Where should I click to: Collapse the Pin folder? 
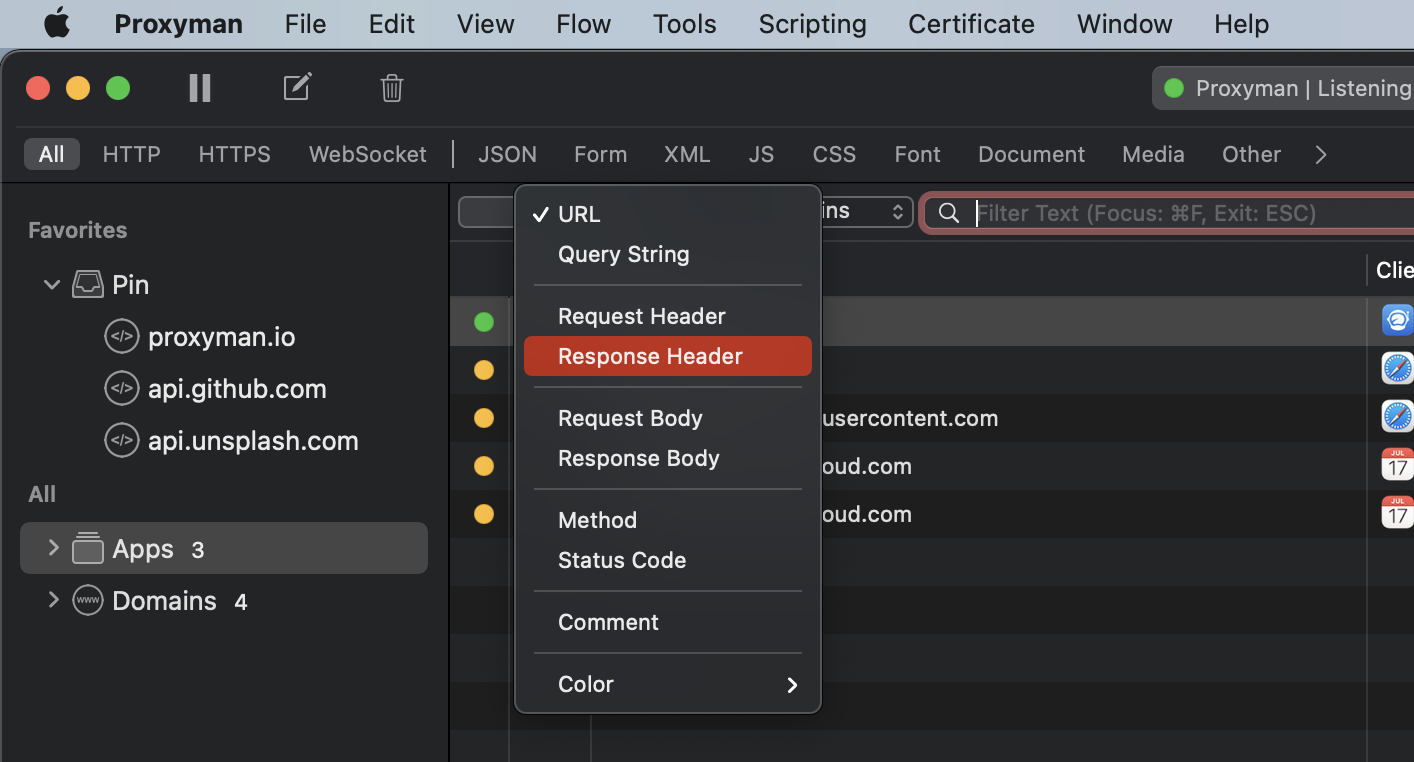click(x=52, y=285)
